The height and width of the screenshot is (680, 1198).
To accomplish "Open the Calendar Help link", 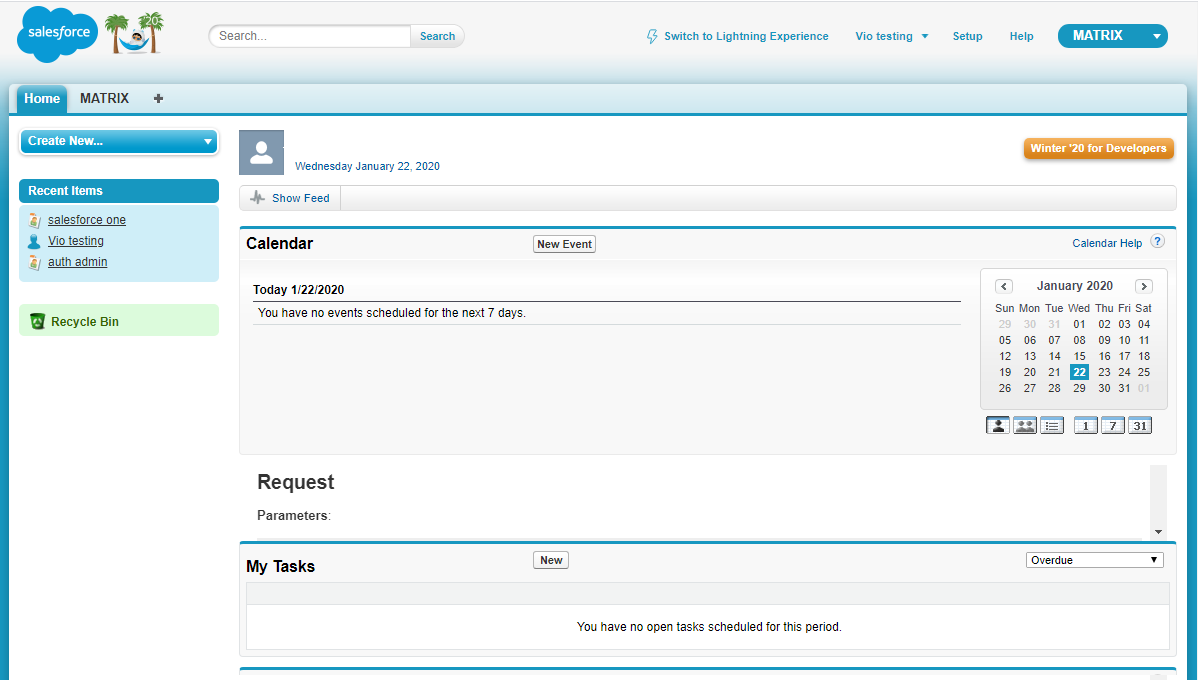I will (x=1107, y=243).
